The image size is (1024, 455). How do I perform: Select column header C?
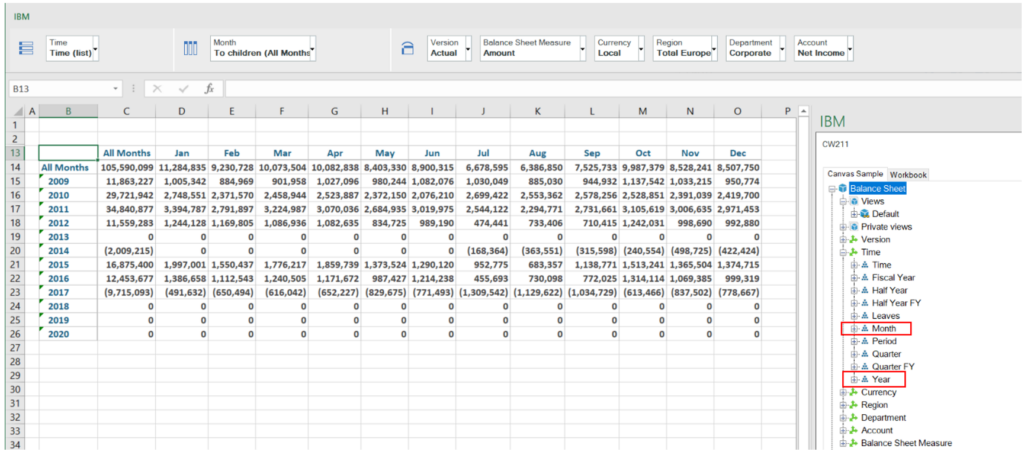point(126,111)
